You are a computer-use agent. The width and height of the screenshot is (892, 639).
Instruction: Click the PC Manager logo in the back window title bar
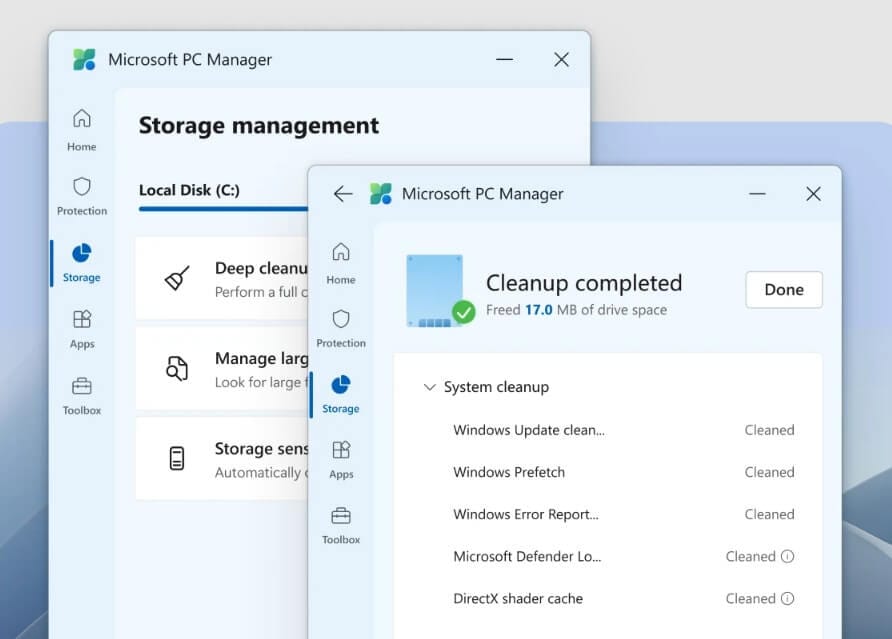[x=85, y=59]
